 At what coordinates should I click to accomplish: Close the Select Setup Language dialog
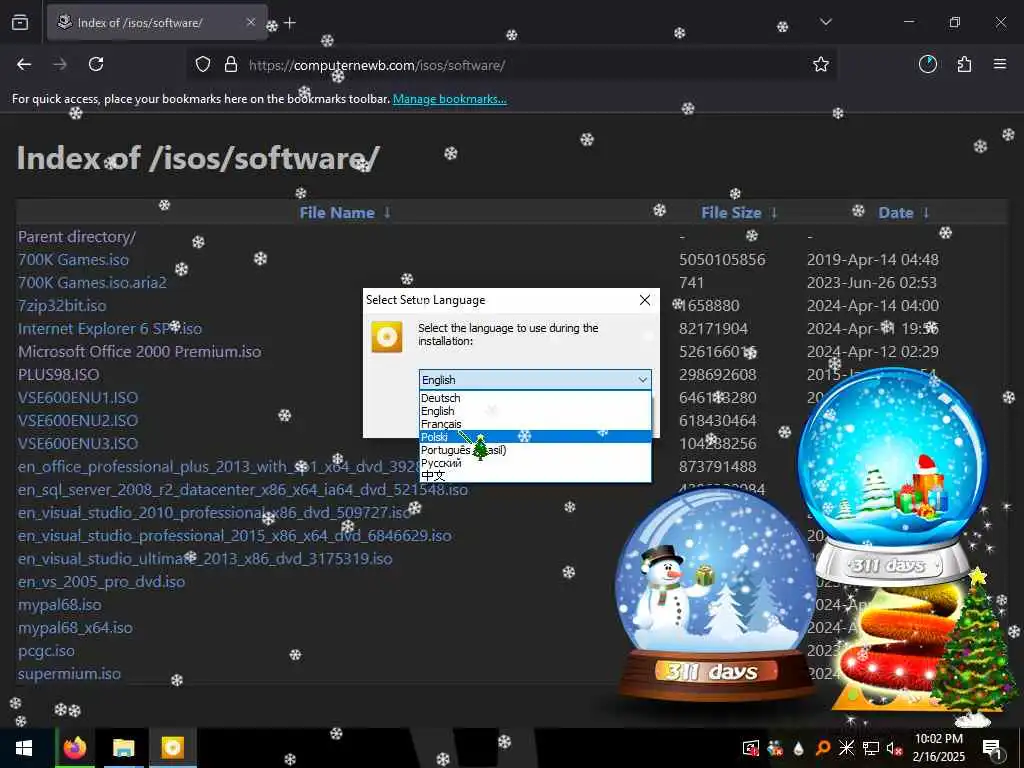click(x=645, y=300)
